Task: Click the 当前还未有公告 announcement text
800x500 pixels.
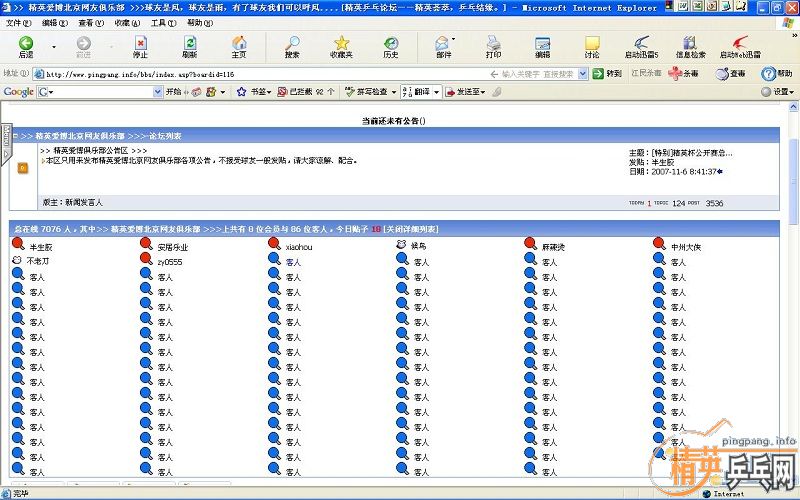Action: [x=394, y=121]
